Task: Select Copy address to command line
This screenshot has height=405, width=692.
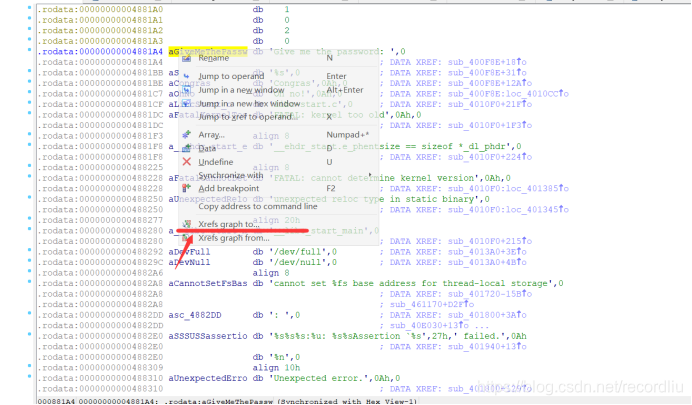Action: coord(258,206)
